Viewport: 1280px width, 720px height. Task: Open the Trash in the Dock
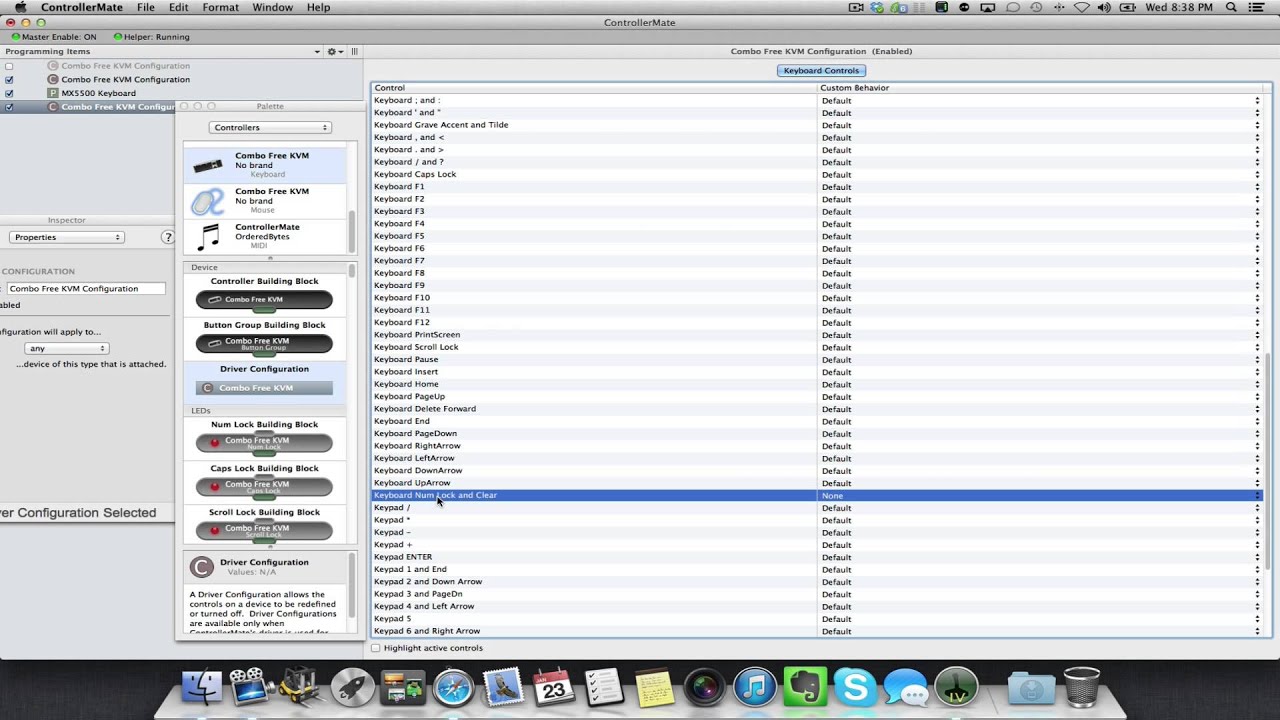tap(1081, 687)
